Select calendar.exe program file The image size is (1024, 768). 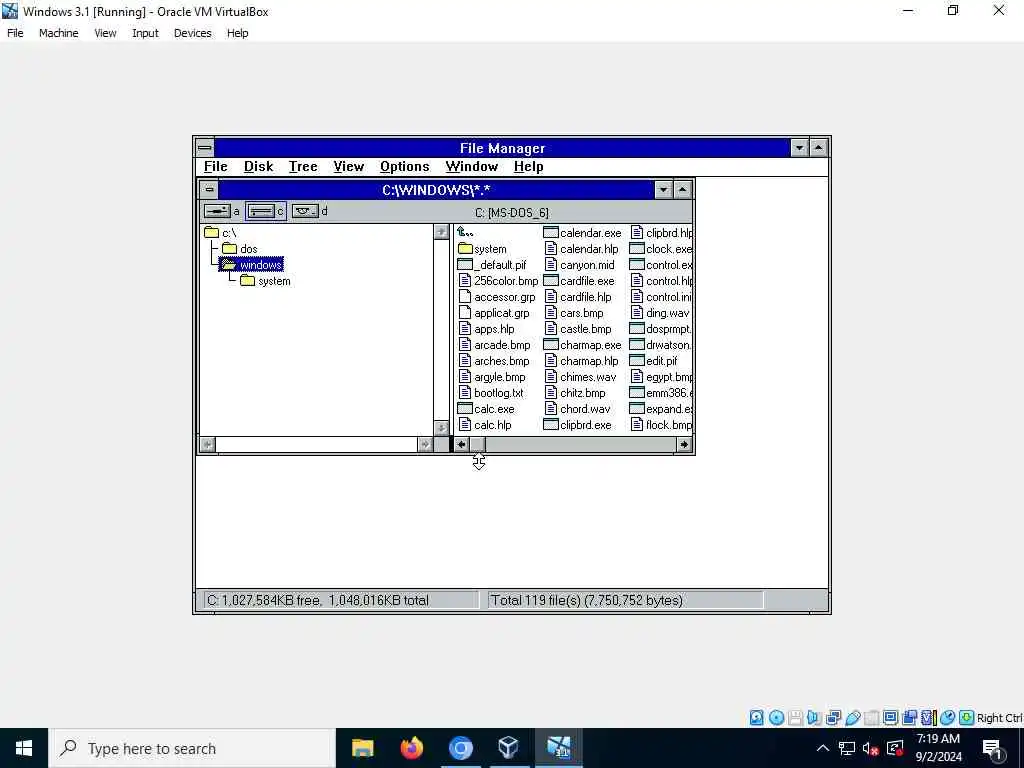pos(583,232)
